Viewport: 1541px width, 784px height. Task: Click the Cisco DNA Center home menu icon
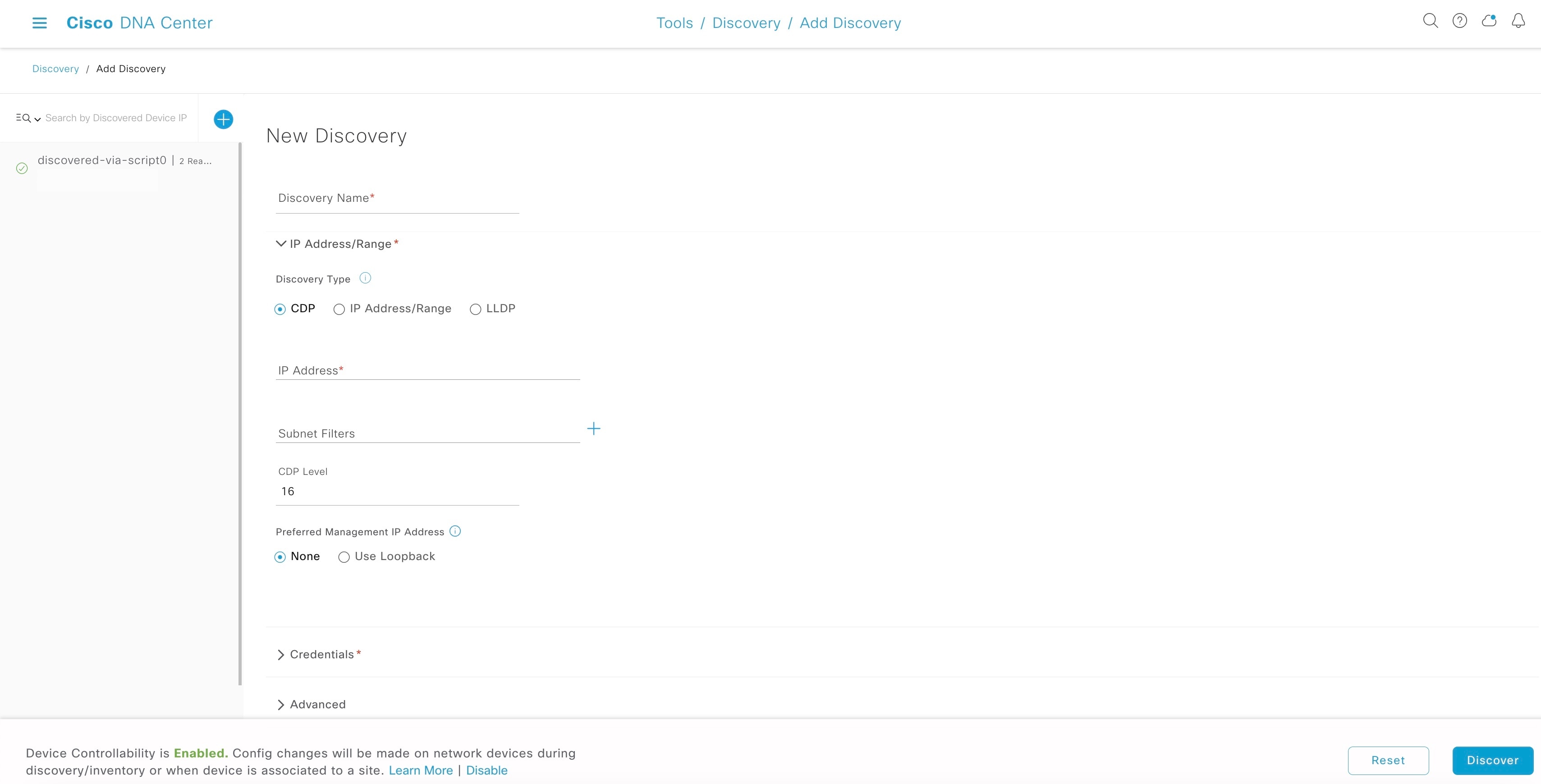38,22
